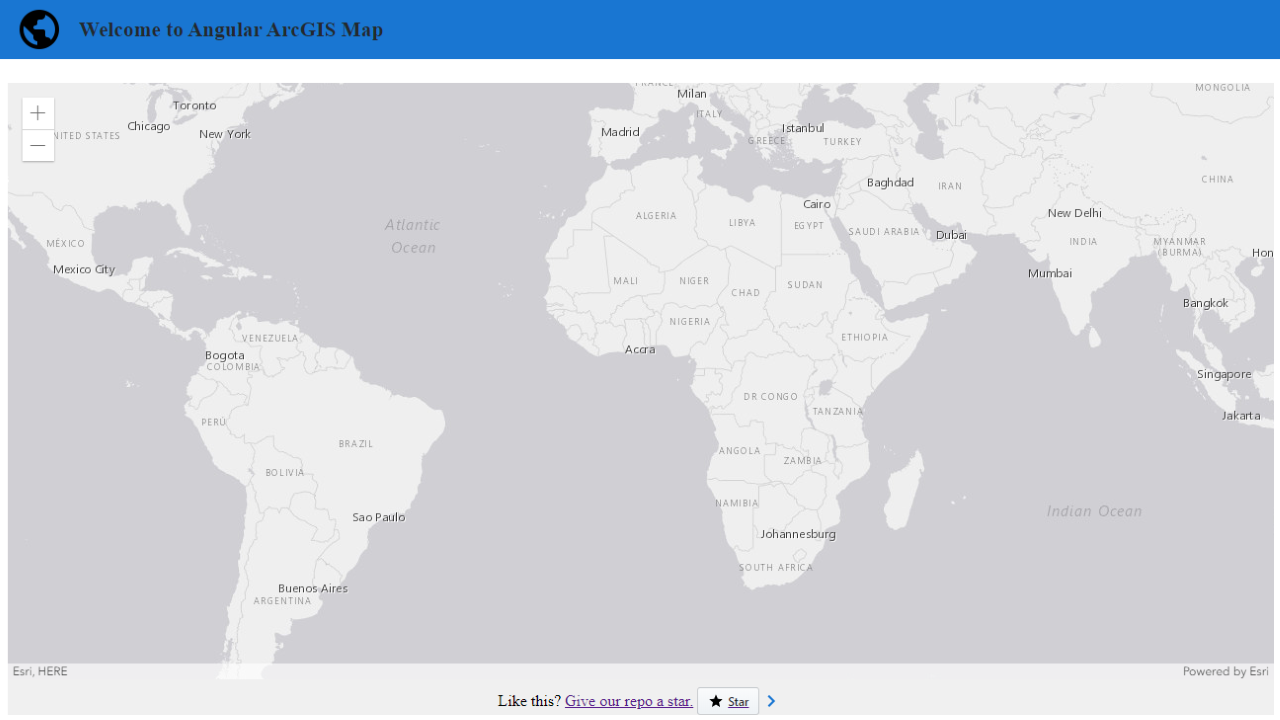Image resolution: width=1280 pixels, height=720 pixels.
Task: Click the ALGERIA country label
Action: point(656,216)
